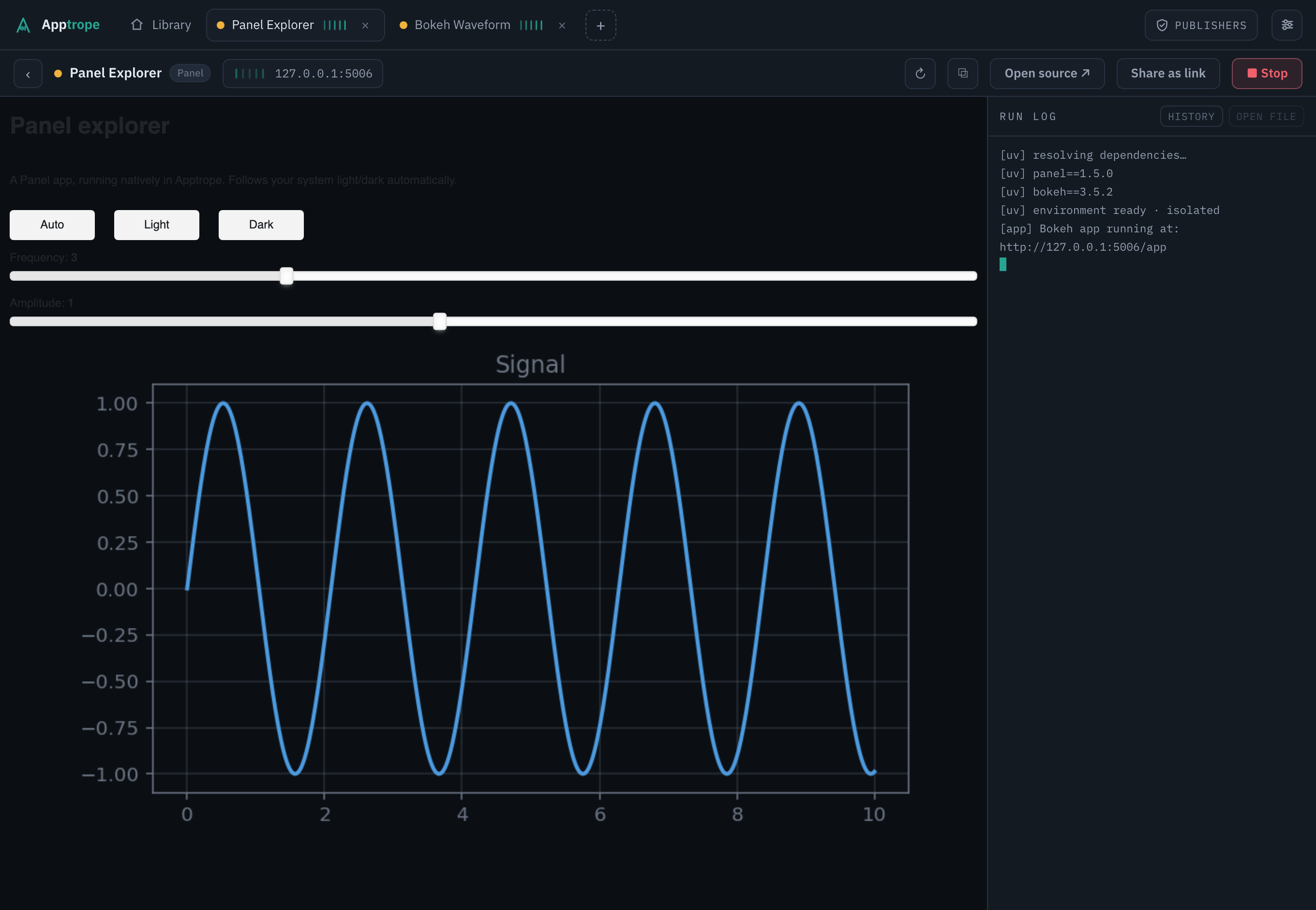Click the Signal plot title
The width and height of the screenshot is (1316, 910).
pos(530,364)
